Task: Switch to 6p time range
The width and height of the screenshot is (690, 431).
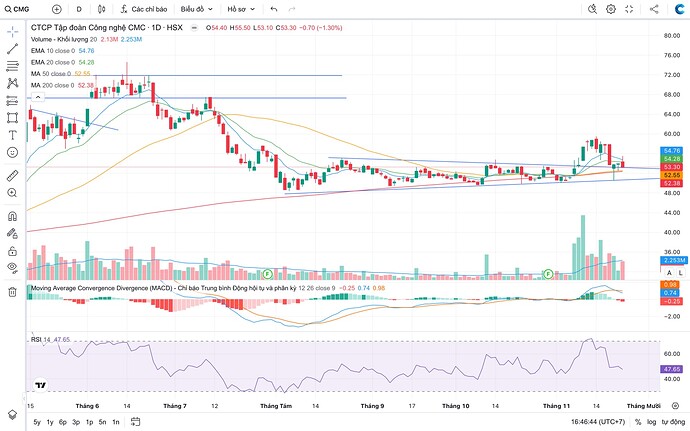Action: tap(63, 422)
